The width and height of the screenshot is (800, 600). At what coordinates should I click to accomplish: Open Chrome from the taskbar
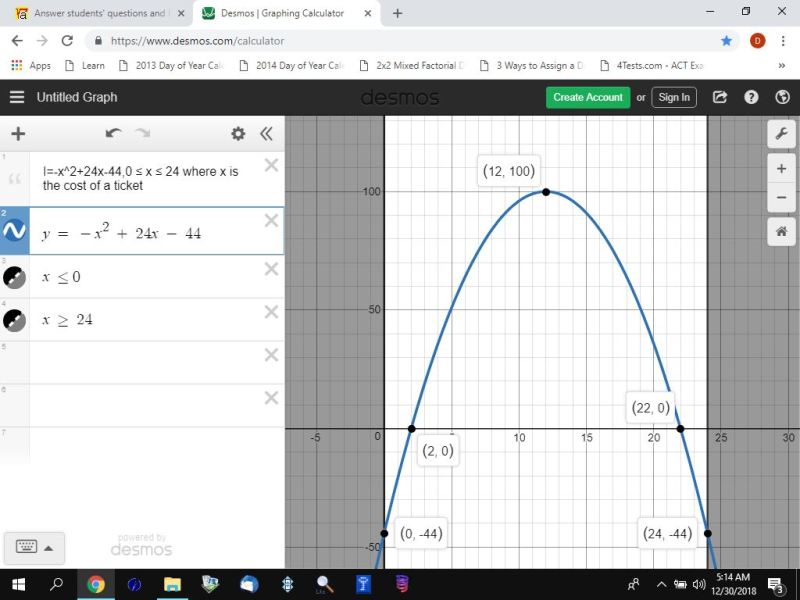(95, 584)
